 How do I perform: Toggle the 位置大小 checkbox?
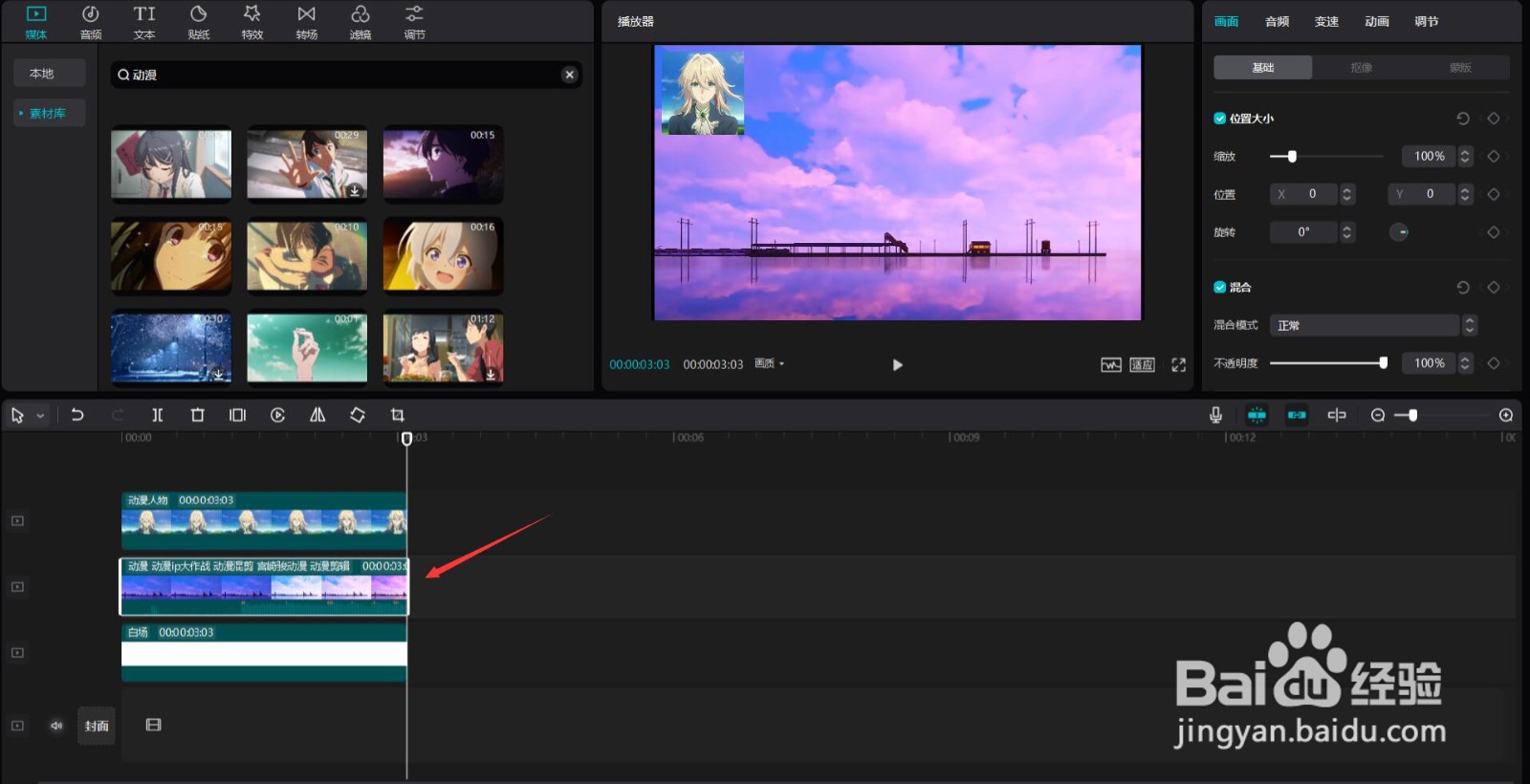click(1220, 119)
